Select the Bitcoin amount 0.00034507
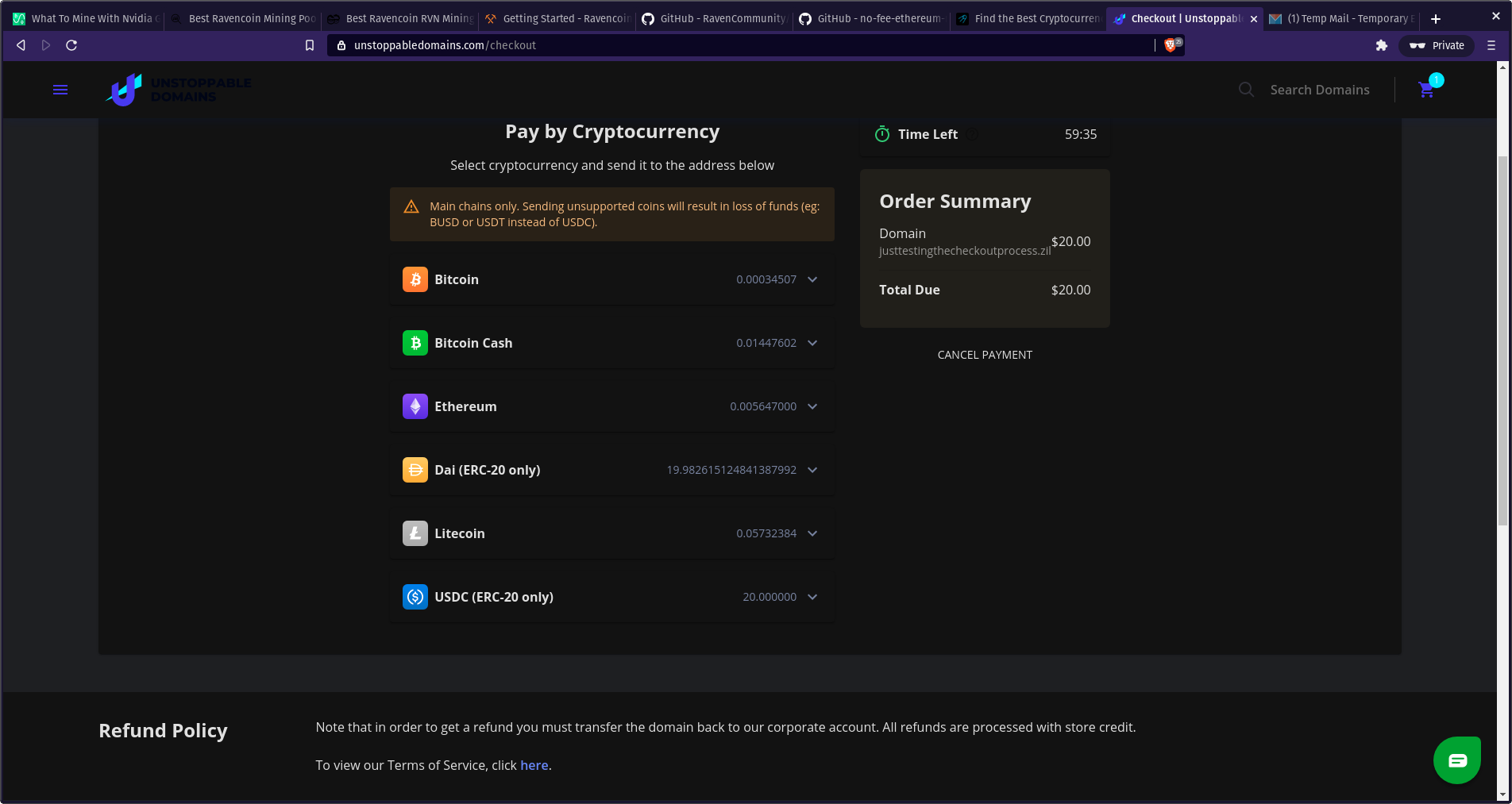 pos(766,279)
